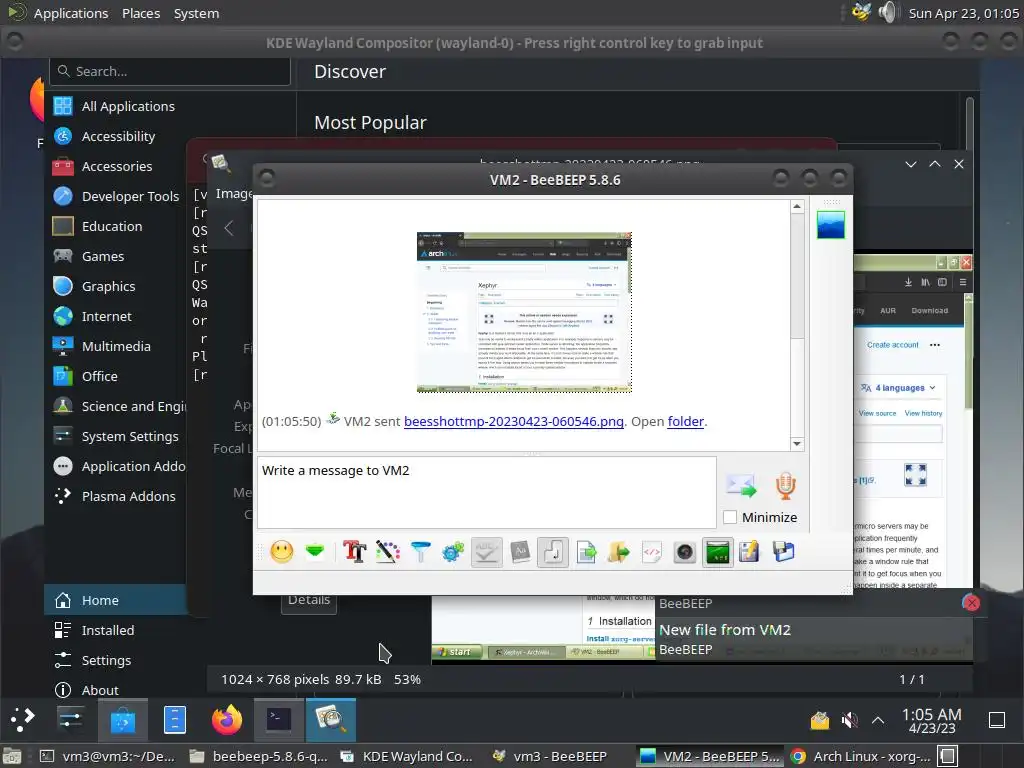Click the Search field in Discover
The image size is (1024, 768).
[x=170, y=71]
